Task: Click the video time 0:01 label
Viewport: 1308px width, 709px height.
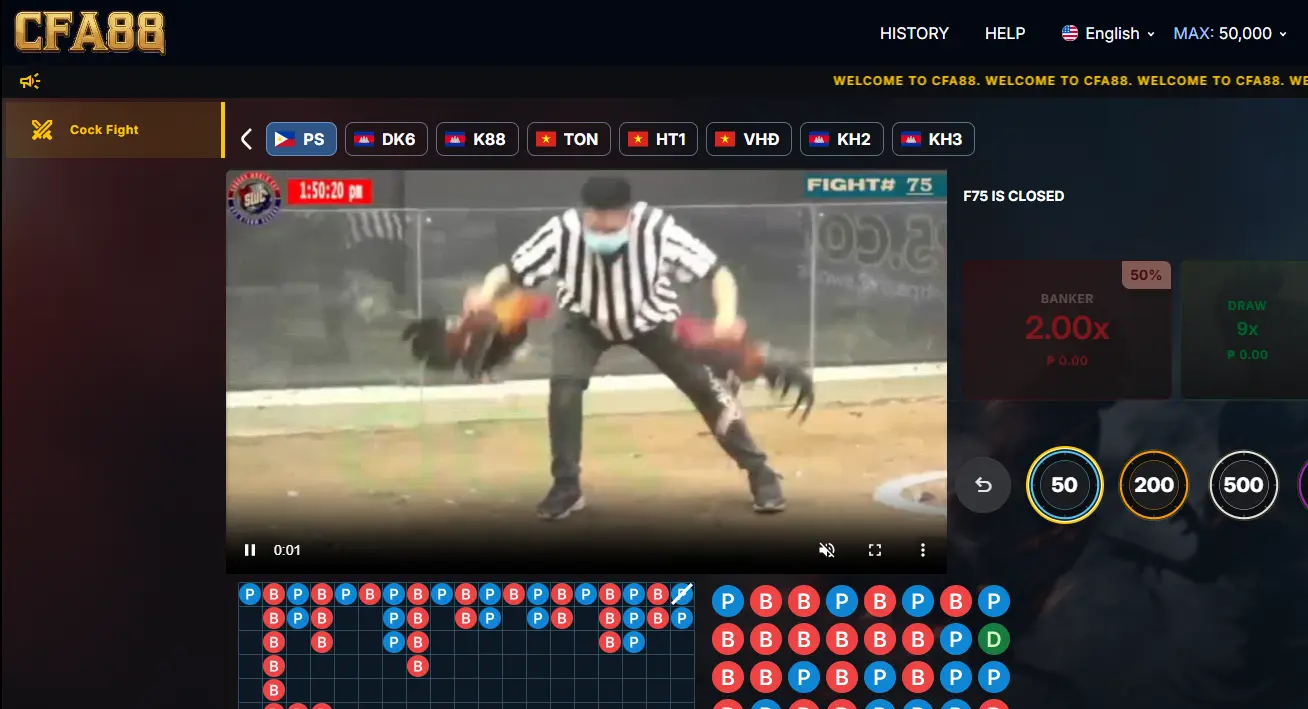Action: click(x=287, y=550)
